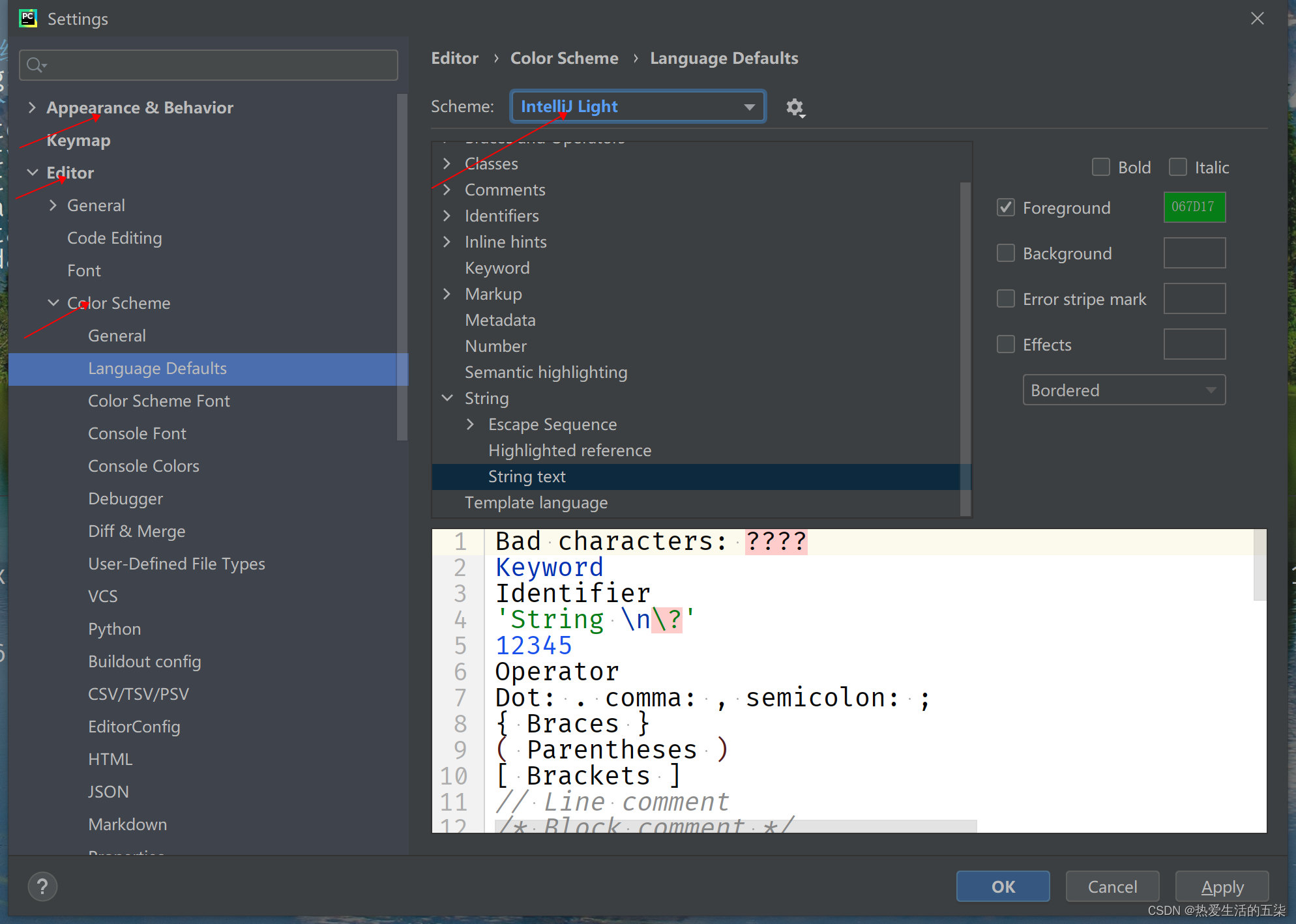Enable the Bold checkbox
The width and height of the screenshot is (1296, 924).
[1101, 167]
